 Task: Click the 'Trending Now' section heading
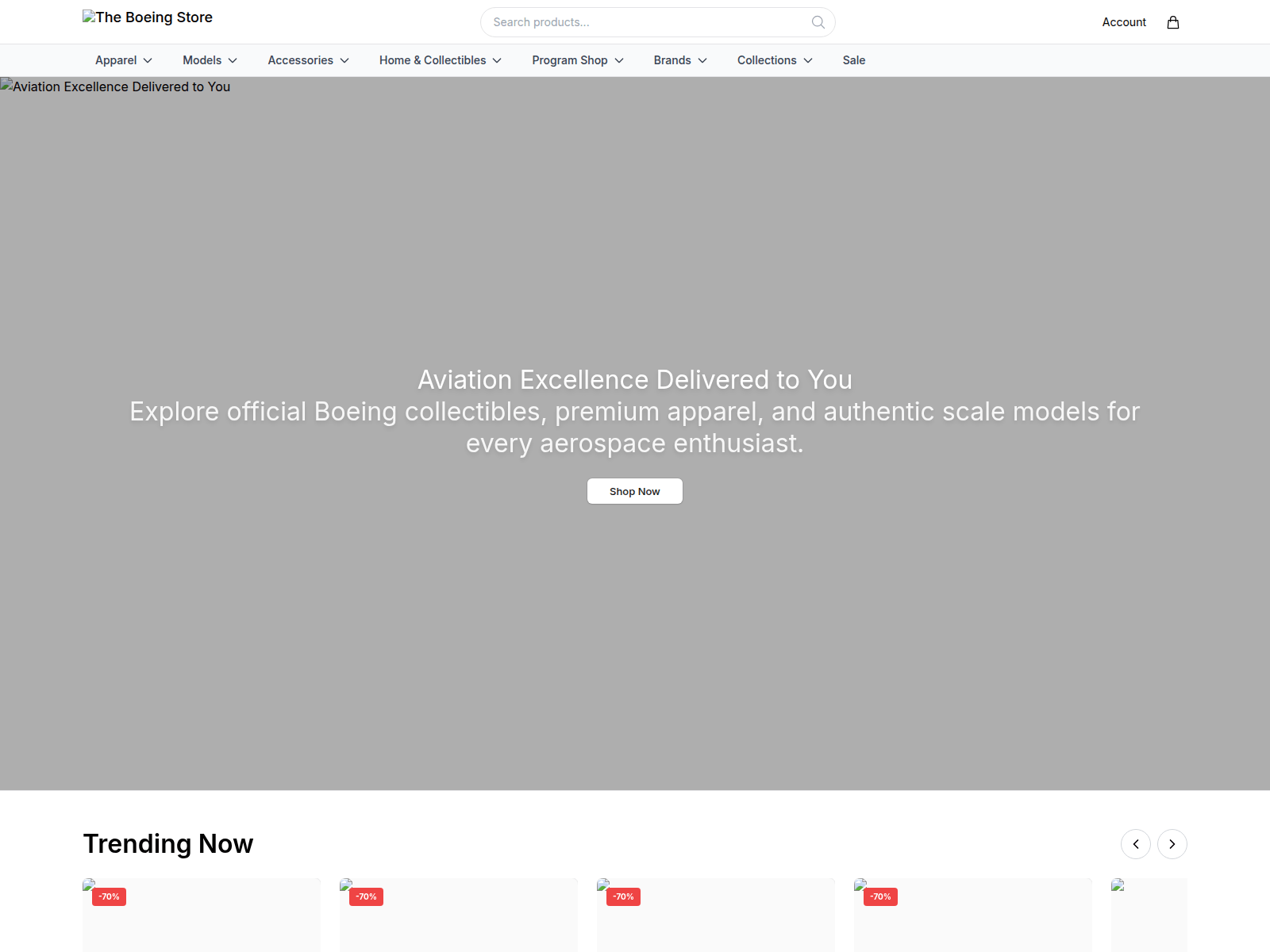[168, 844]
